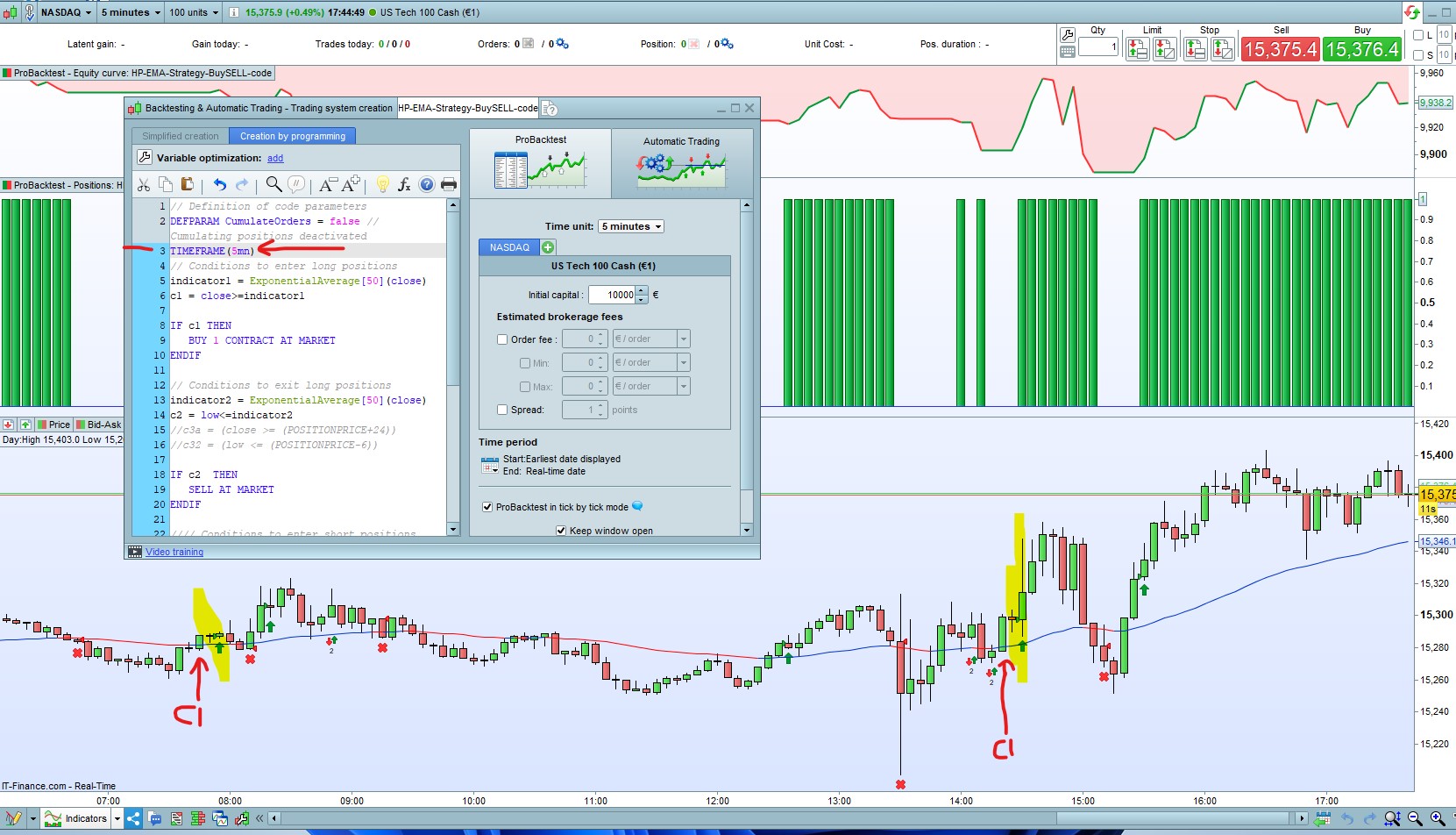Click the Indicators button
This screenshot has height=835, width=1456.
pyautogui.click(x=77, y=819)
